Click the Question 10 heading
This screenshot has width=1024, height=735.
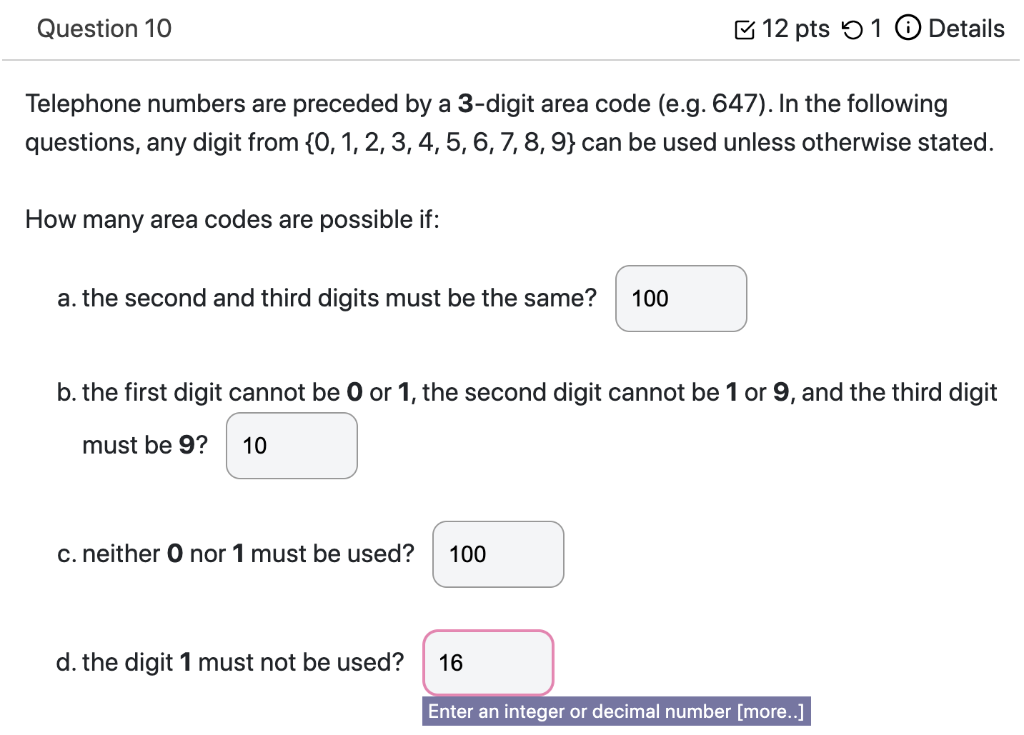pyautogui.click(x=103, y=28)
